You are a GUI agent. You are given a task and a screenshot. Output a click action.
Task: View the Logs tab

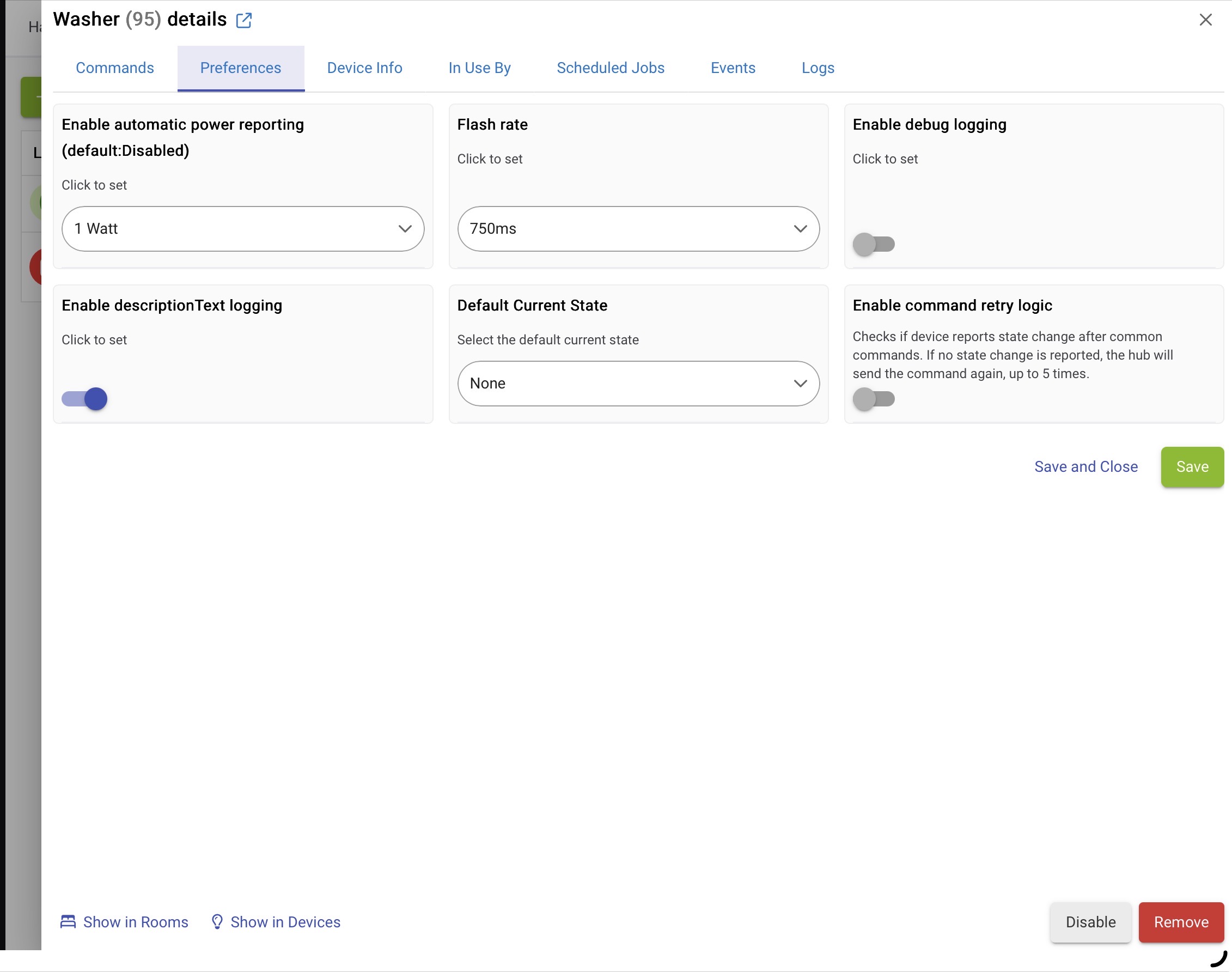(818, 68)
